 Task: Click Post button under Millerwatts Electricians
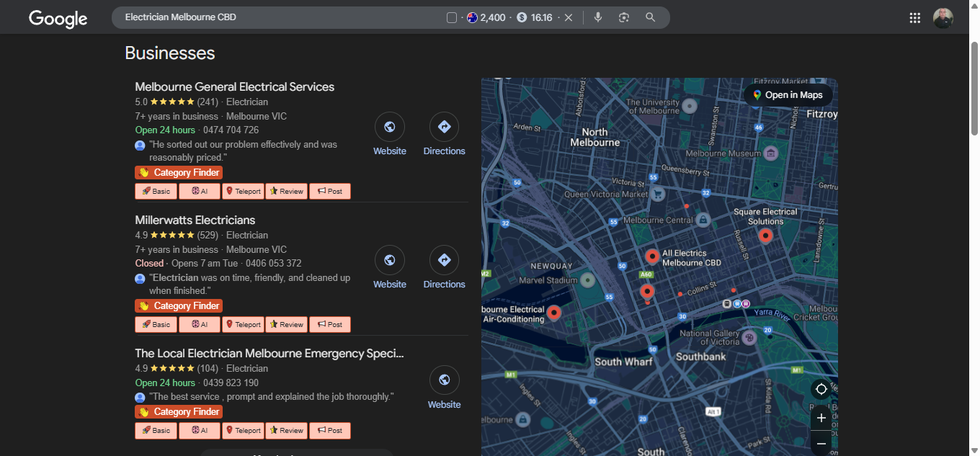click(x=330, y=324)
